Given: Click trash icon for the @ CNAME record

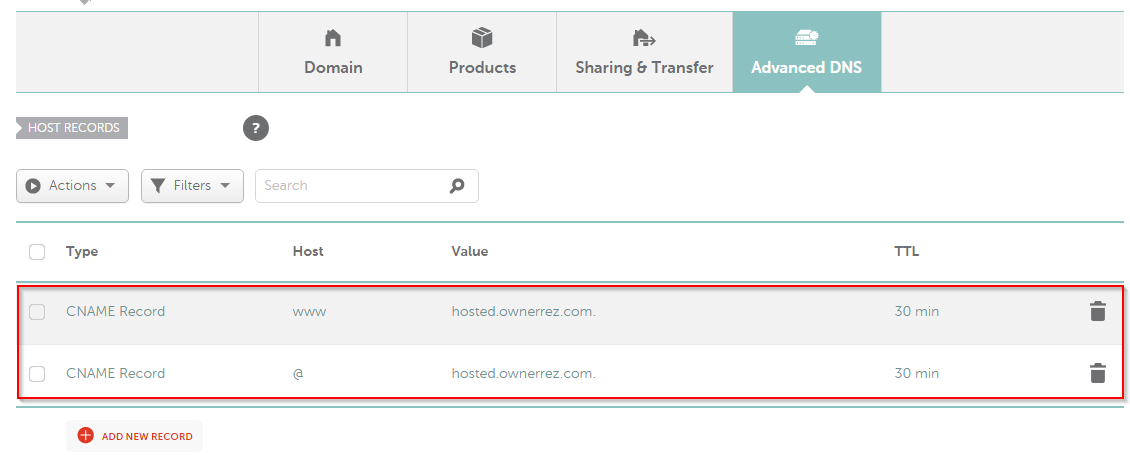Looking at the screenshot, I should (x=1098, y=374).
